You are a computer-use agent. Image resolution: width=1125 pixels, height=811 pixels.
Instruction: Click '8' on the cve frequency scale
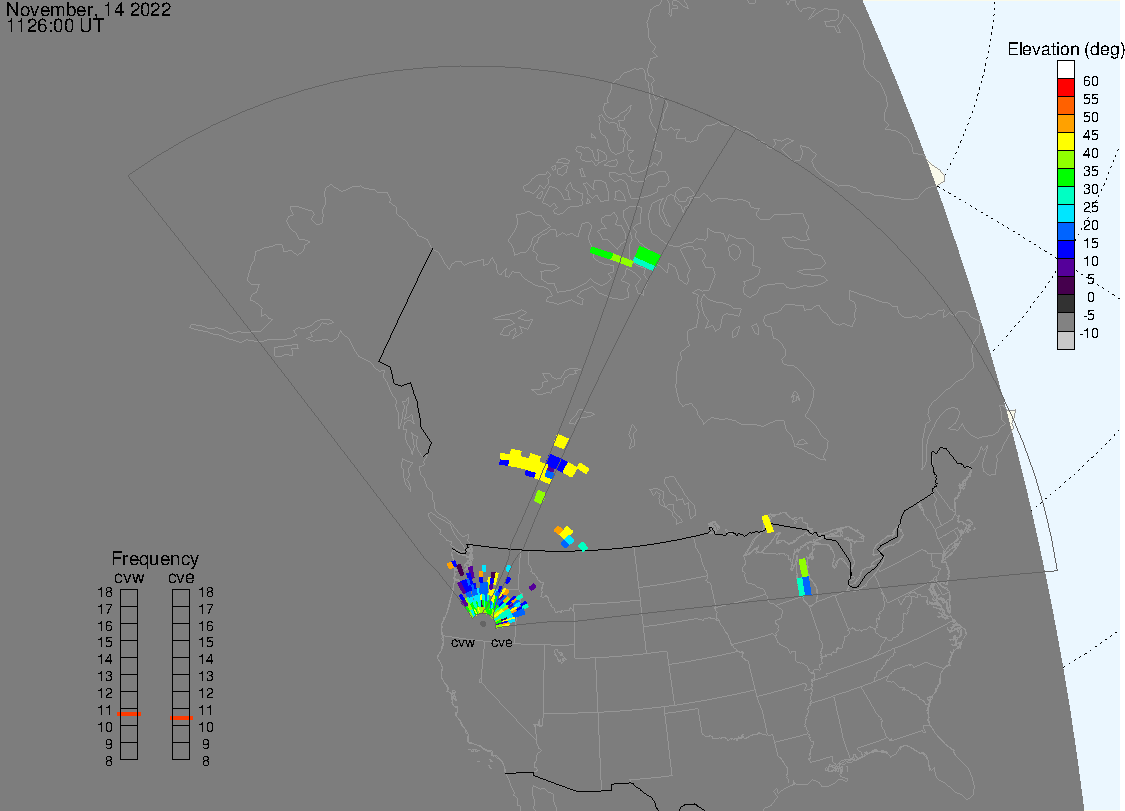(x=206, y=761)
